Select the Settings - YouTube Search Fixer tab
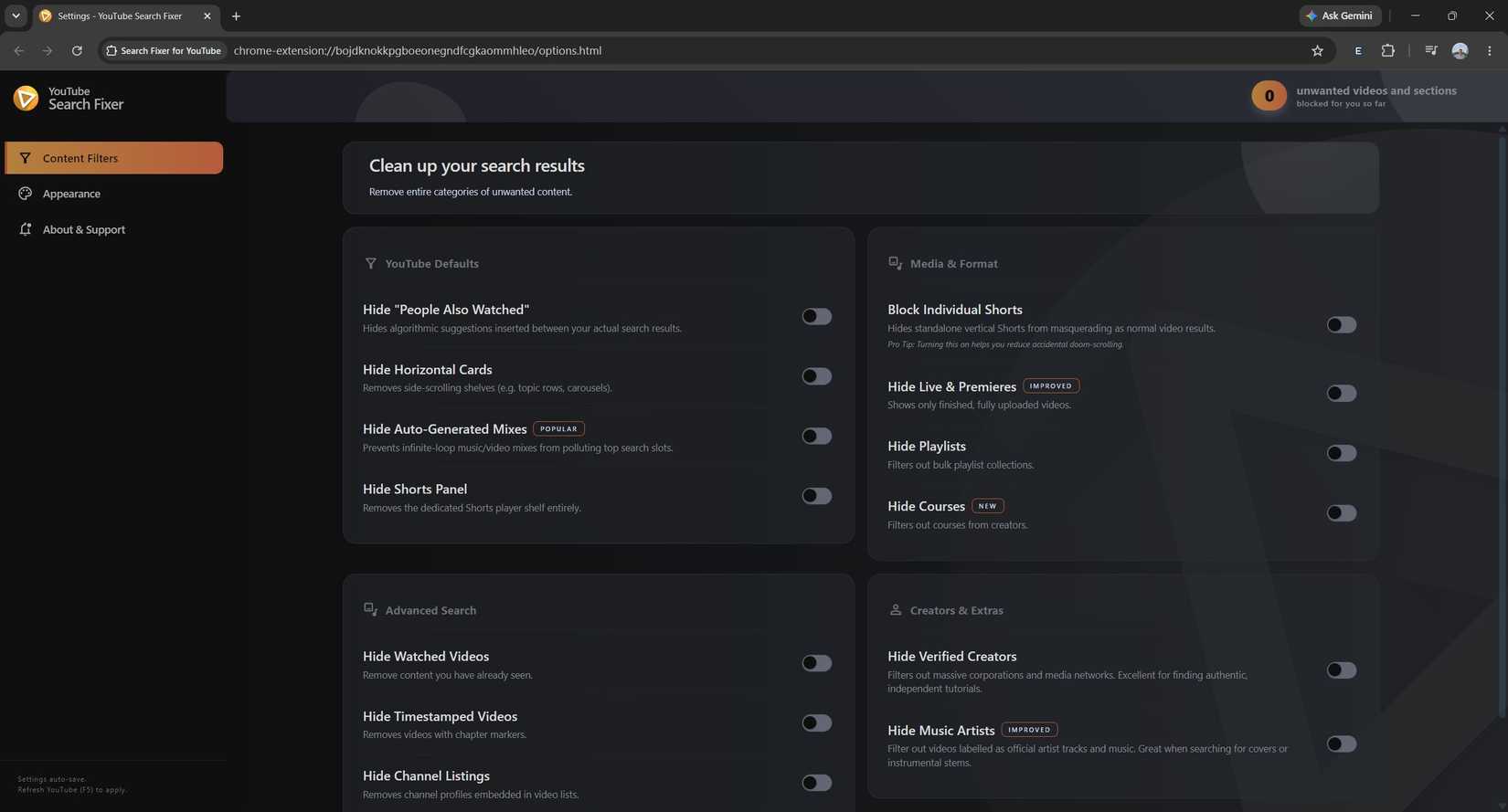Viewport: 1508px width, 812px height. click(x=126, y=16)
